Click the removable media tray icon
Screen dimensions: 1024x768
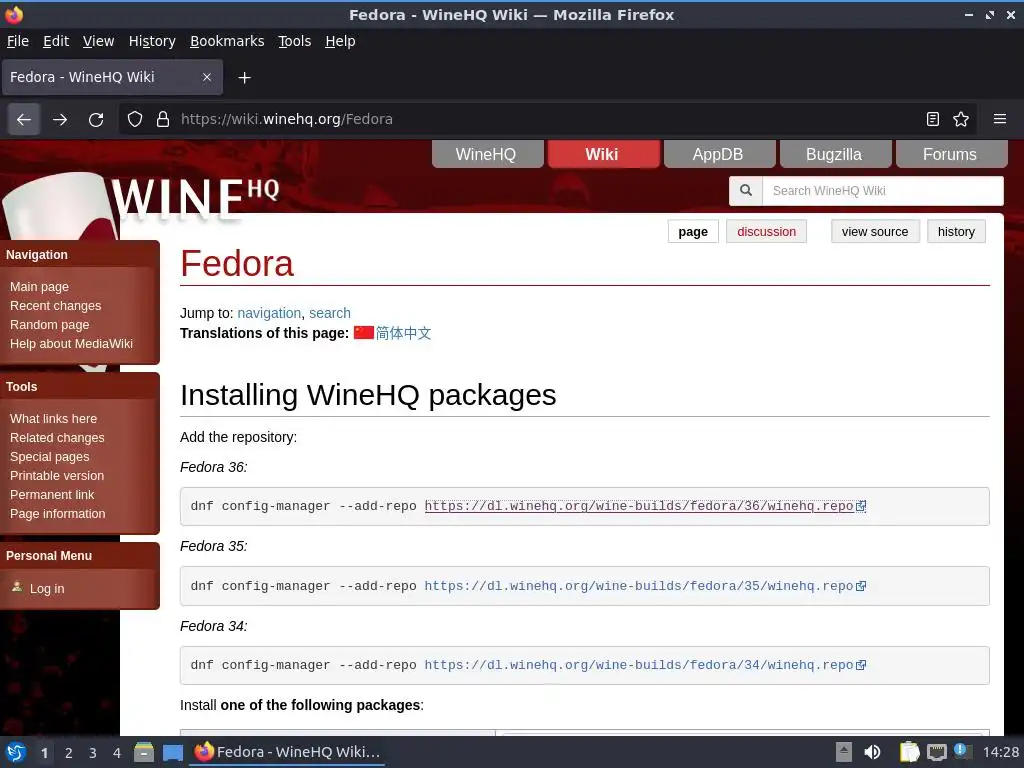coord(844,752)
